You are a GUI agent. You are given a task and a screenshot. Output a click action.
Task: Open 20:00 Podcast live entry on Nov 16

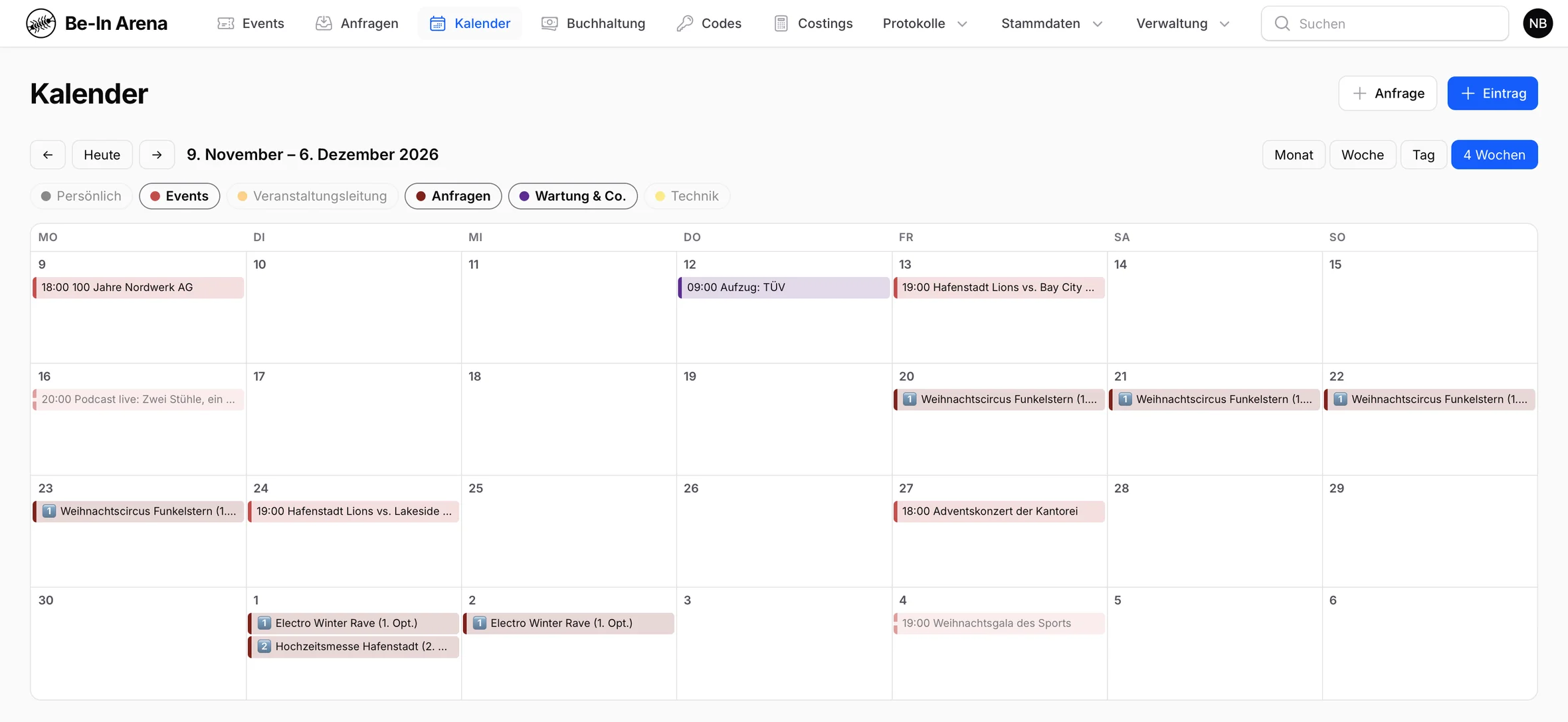138,399
